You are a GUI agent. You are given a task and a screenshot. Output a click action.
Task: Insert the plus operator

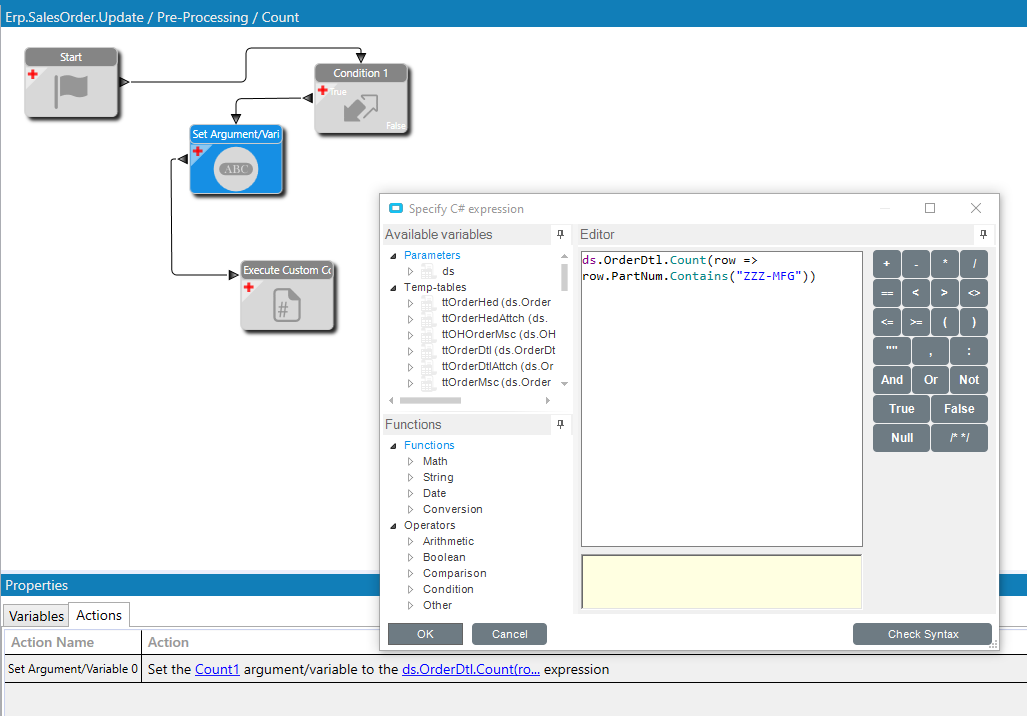[887, 264]
